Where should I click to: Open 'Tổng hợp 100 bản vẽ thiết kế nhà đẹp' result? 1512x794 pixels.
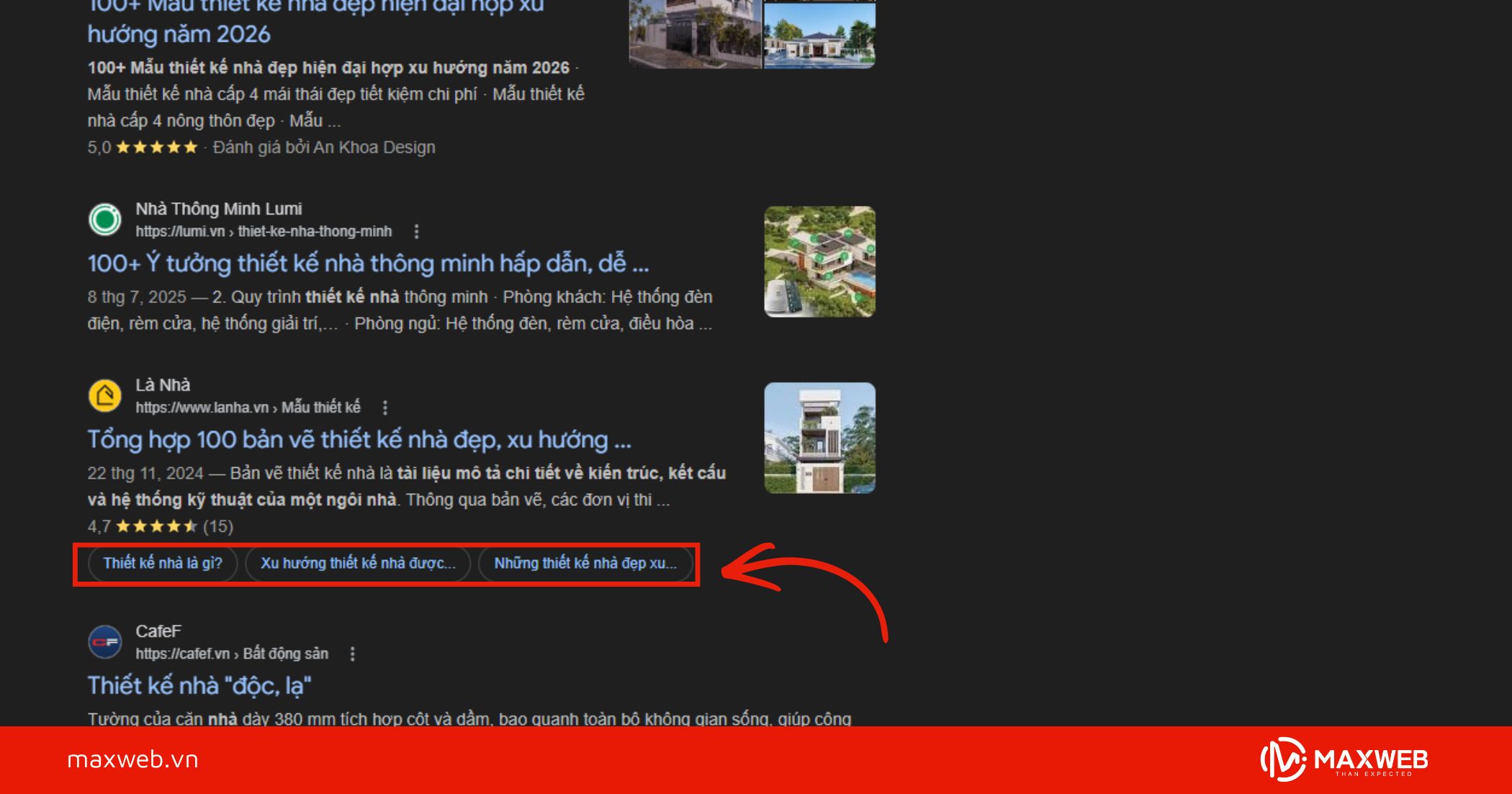click(359, 440)
